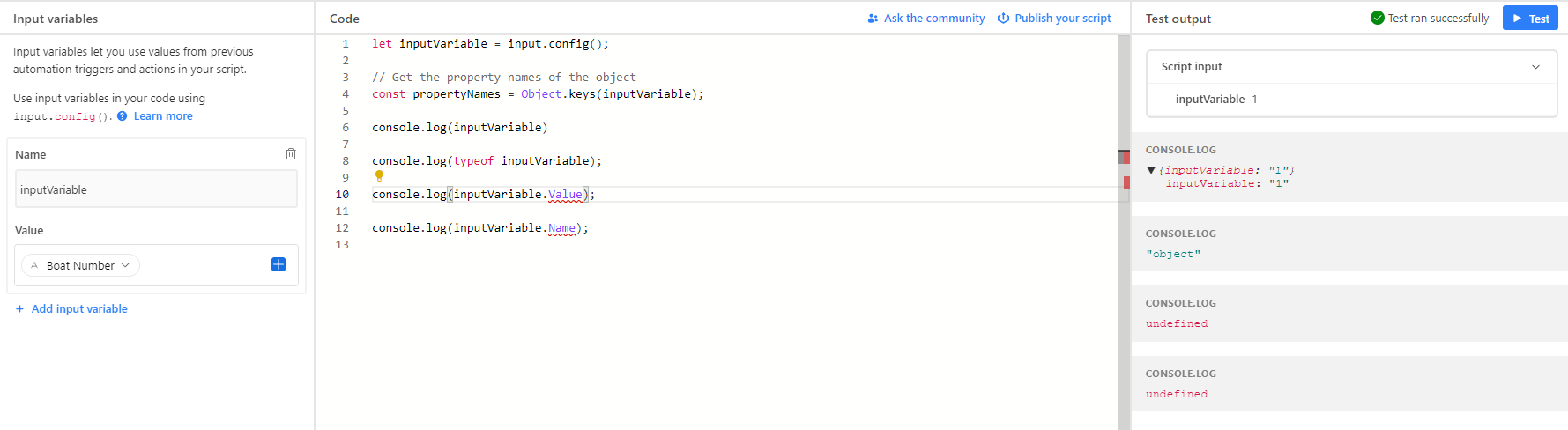Open Learn more link
Screen dimensions: 1568x430
click(163, 116)
